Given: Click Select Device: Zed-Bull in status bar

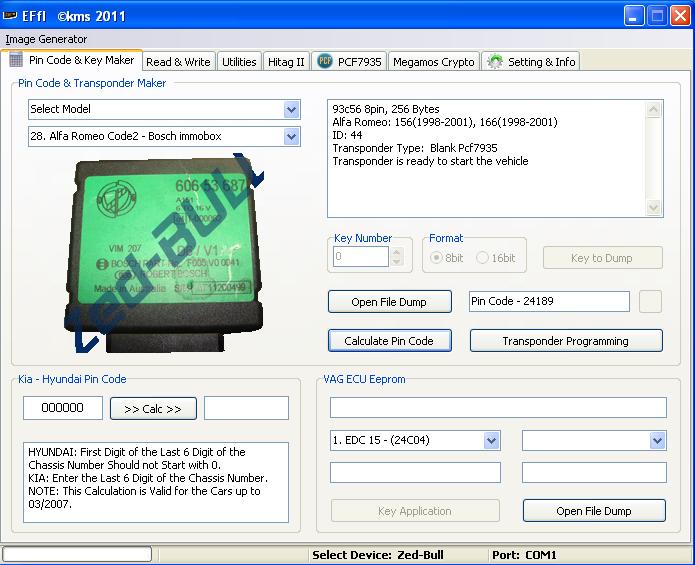Looking at the screenshot, I should (x=378, y=555).
